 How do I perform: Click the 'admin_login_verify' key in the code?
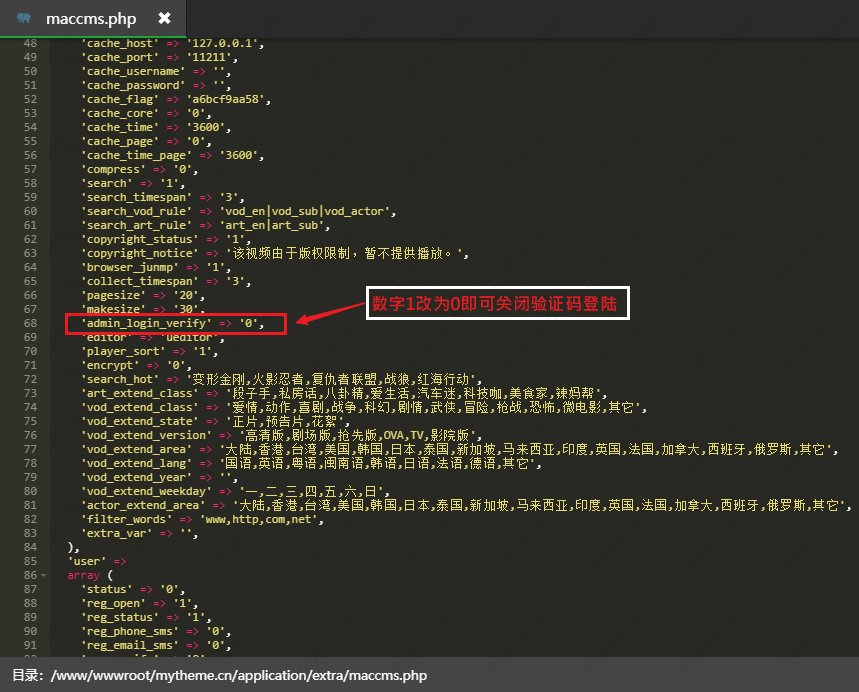click(146, 323)
